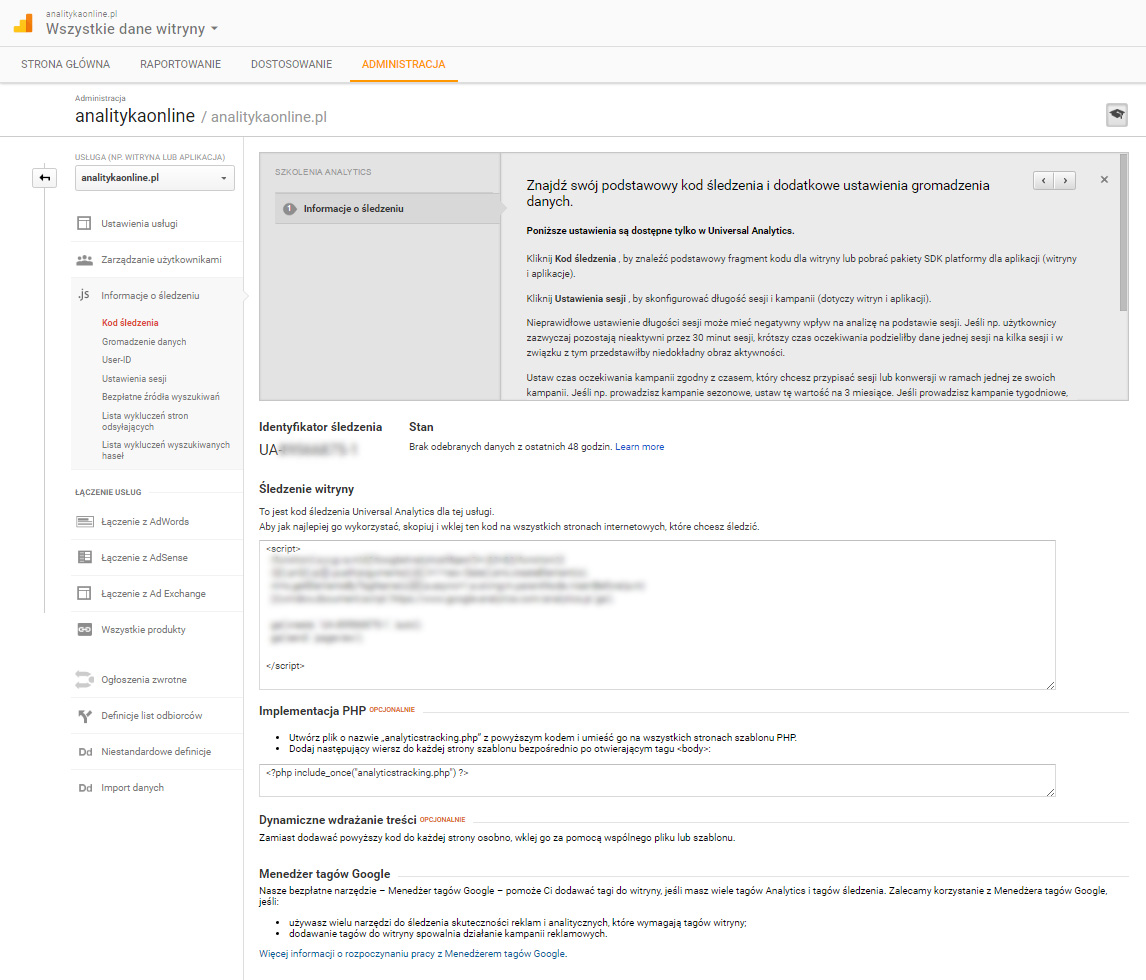Go to next training tip arrow
This screenshot has height=980, width=1146.
1065,181
